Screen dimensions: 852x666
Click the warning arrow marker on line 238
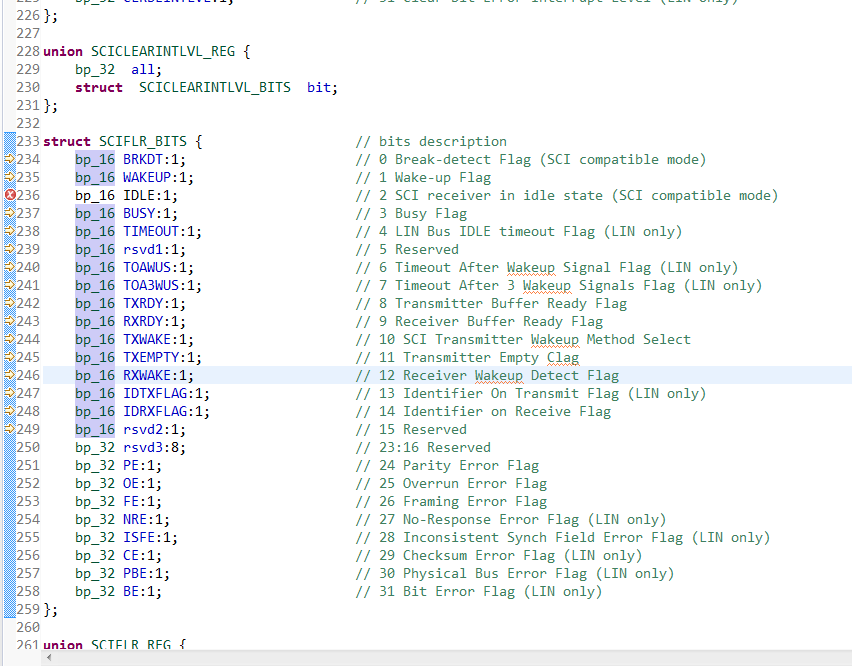click(x=10, y=231)
